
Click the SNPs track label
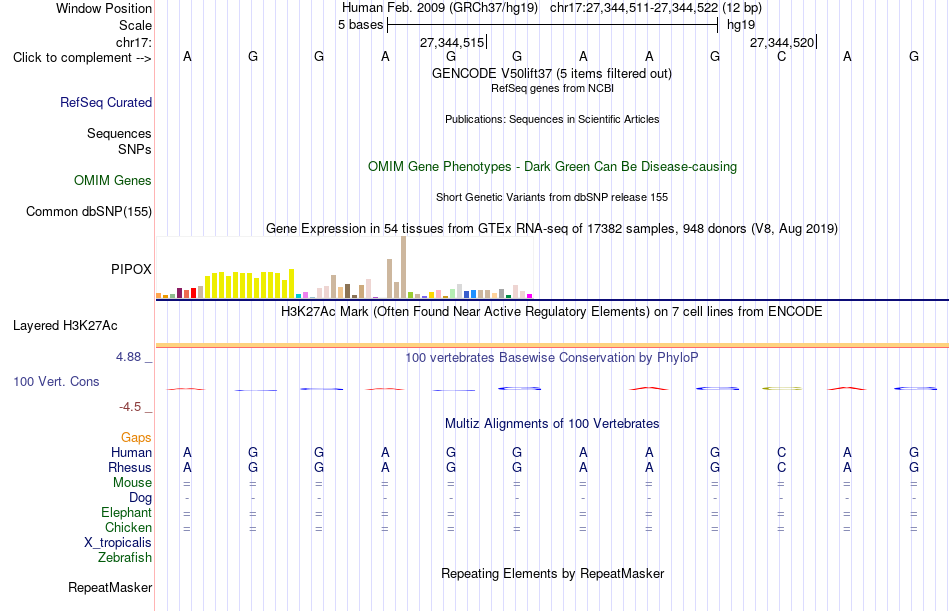tap(135, 149)
